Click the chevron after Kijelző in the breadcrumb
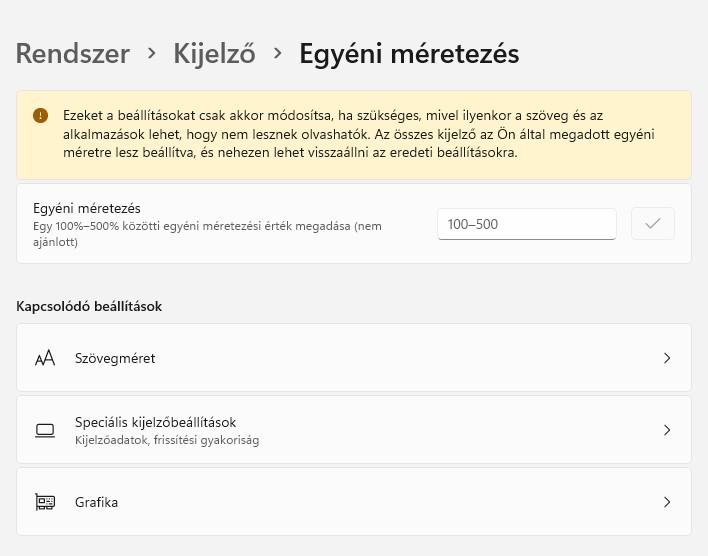Screen dimensions: 708x556 (x=278, y=53)
